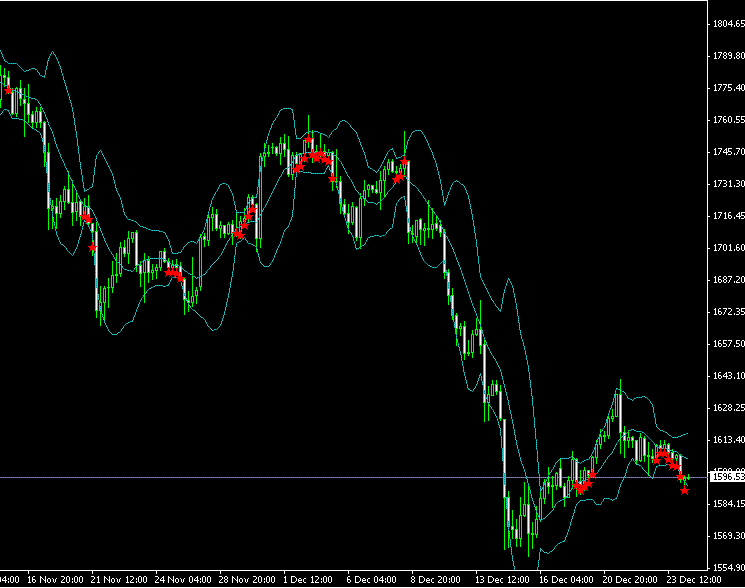Click the 1672.35 price axis label
745x588 pixels.
[729, 312]
